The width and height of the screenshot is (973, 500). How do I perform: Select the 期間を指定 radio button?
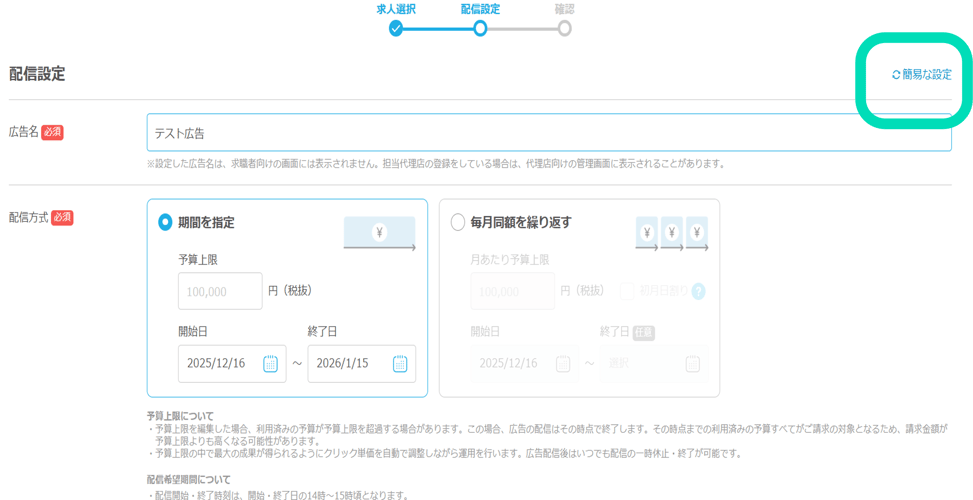[x=164, y=222]
